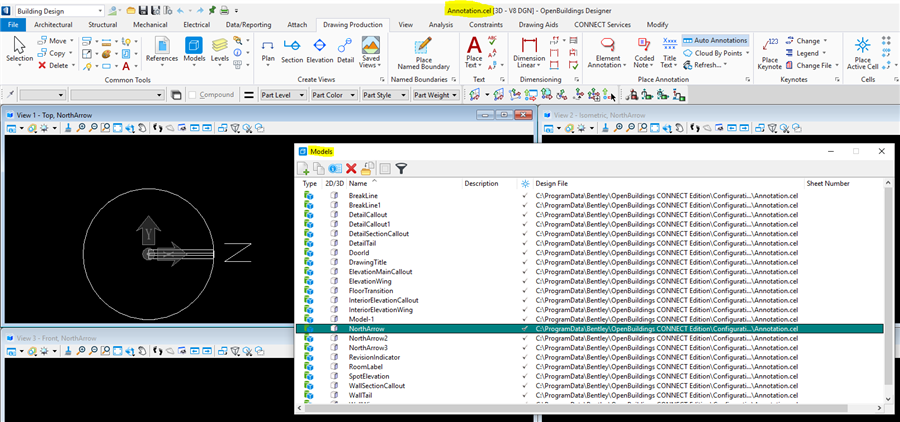The image size is (900, 422).
Task: Click the Save icon in quick access toolbar
Action: coord(143,10)
